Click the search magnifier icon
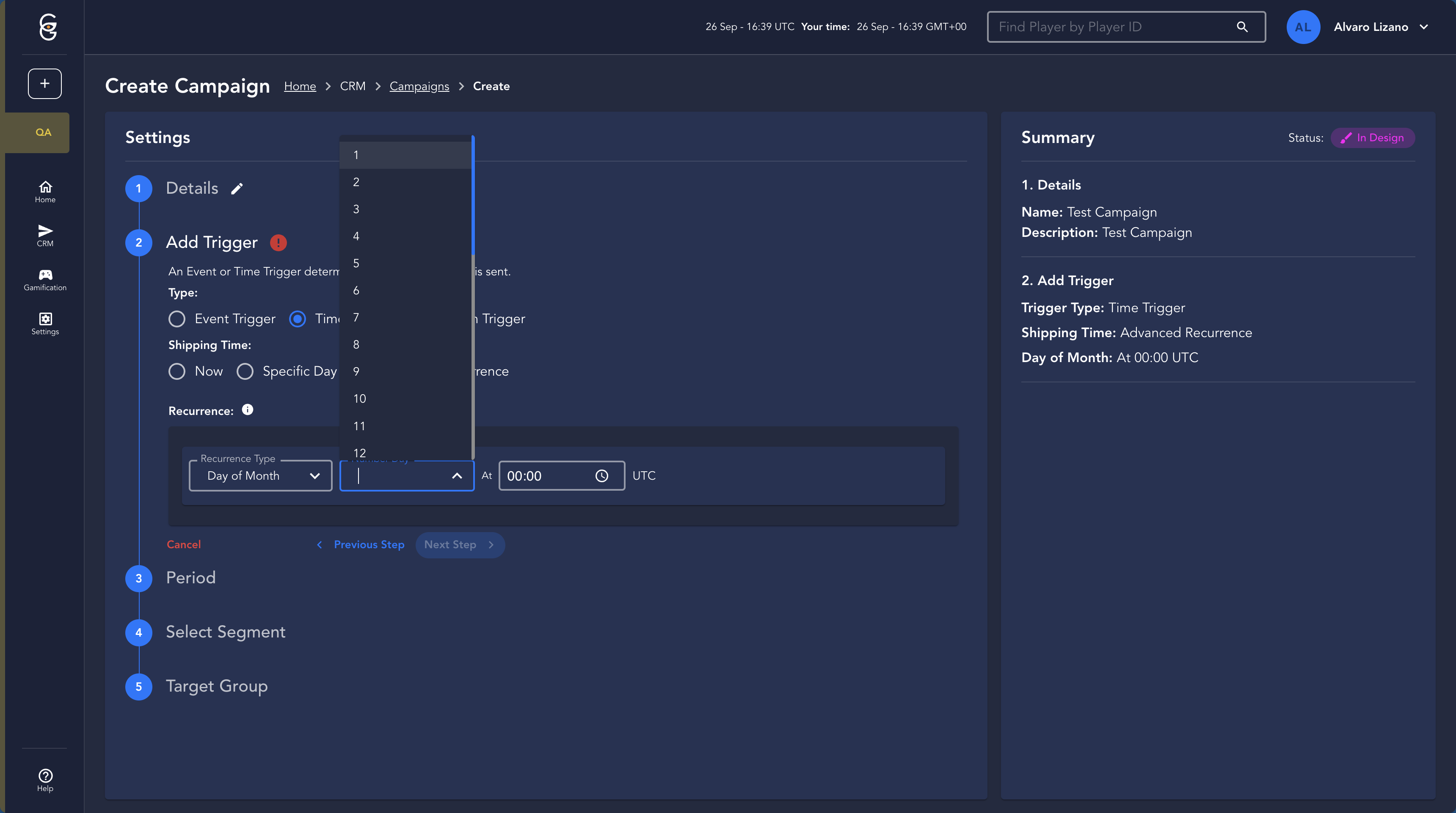The image size is (1456, 813). pyautogui.click(x=1242, y=27)
